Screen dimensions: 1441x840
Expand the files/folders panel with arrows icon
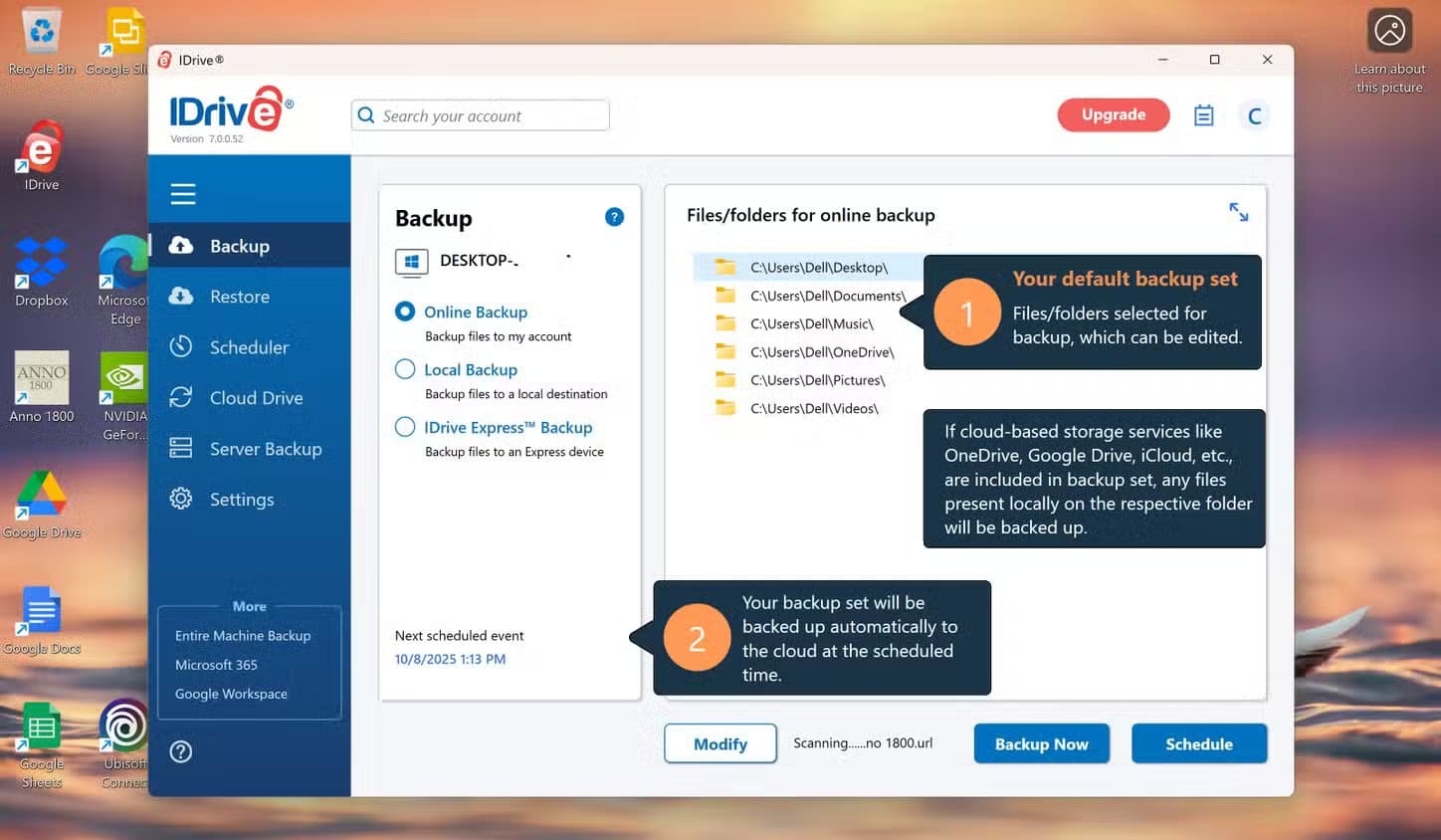click(x=1238, y=212)
